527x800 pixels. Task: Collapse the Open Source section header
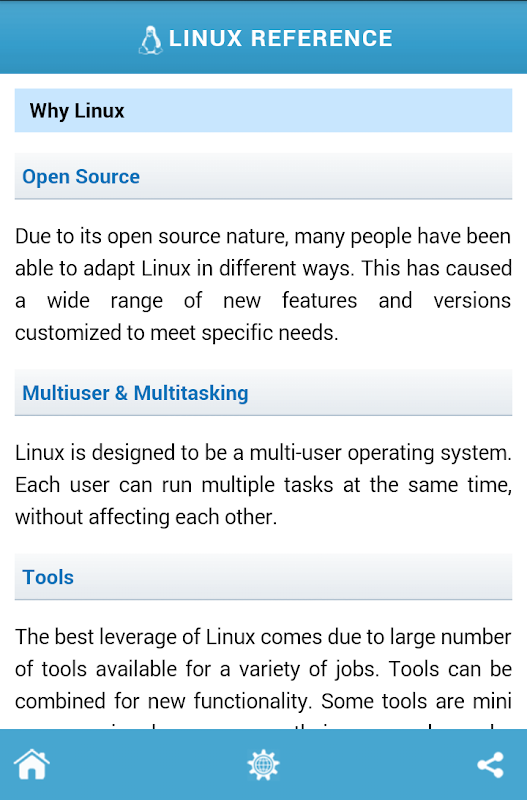pos(263,176)
